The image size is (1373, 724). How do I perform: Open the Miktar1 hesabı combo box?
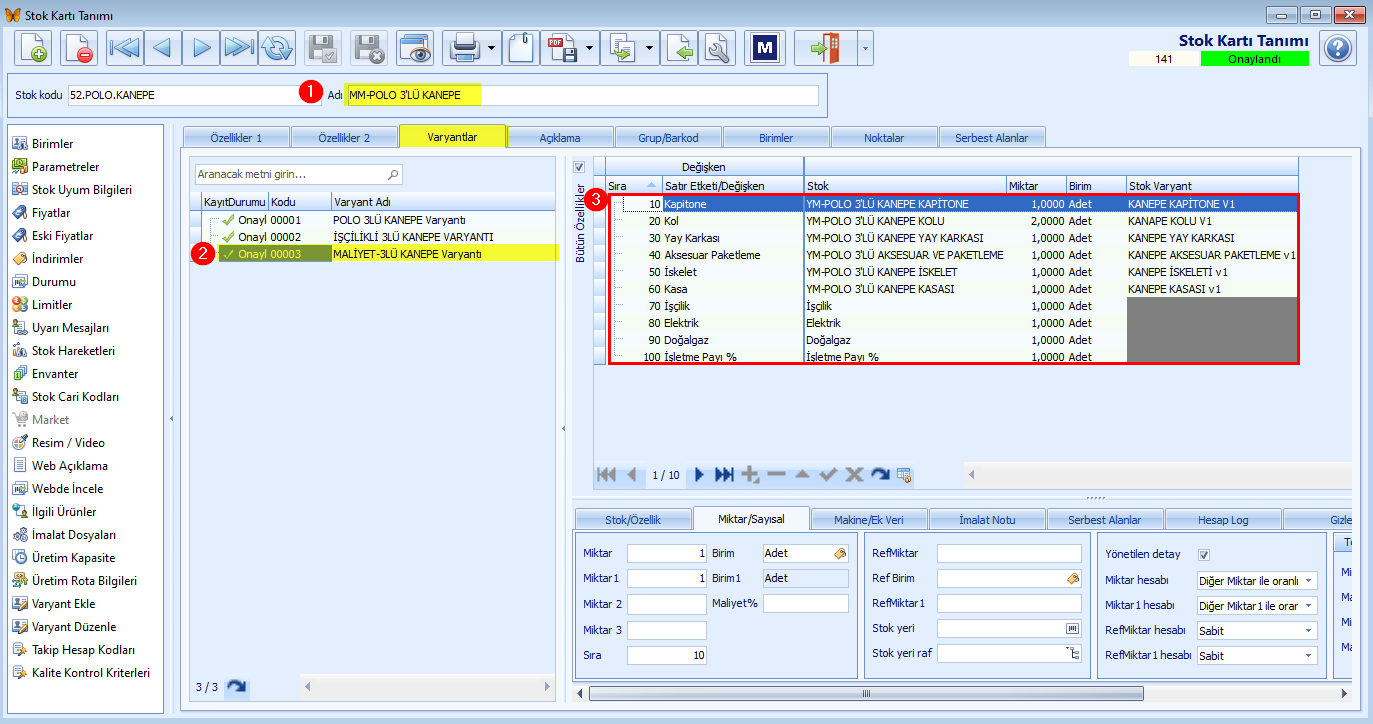pos(1257,605)
